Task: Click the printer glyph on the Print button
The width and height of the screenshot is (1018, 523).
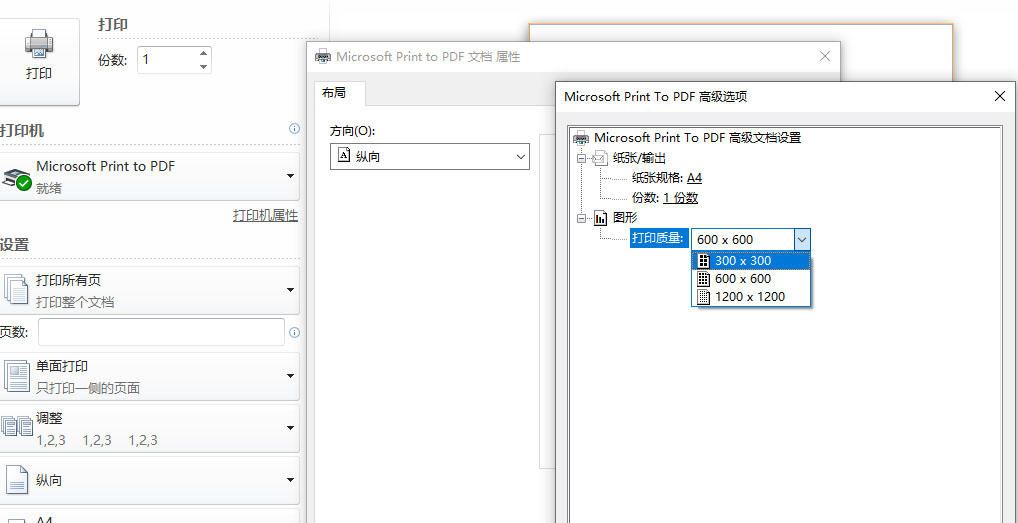Action: coord(39,43)
